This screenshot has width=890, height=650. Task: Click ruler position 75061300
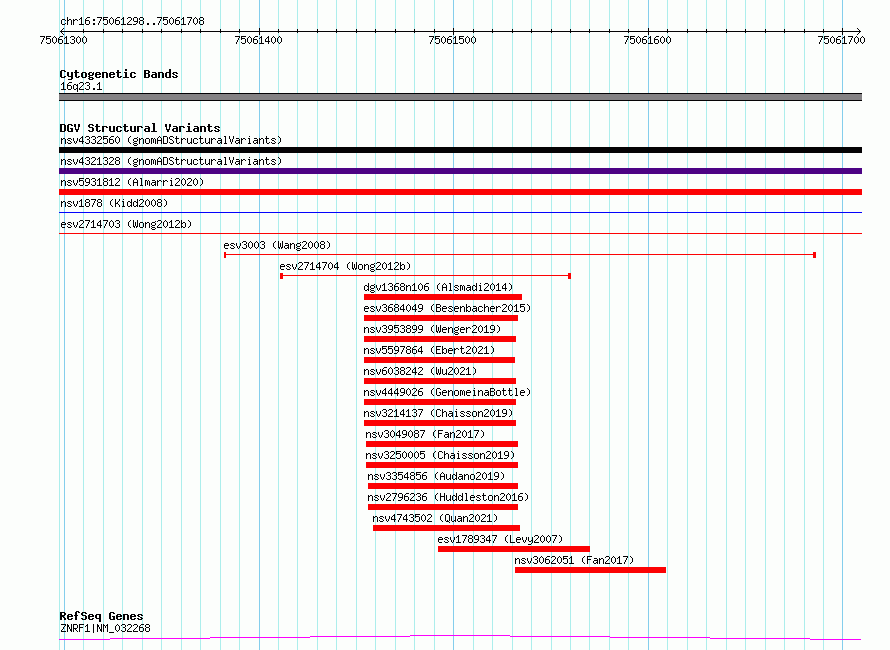click(x=64, y=40)
